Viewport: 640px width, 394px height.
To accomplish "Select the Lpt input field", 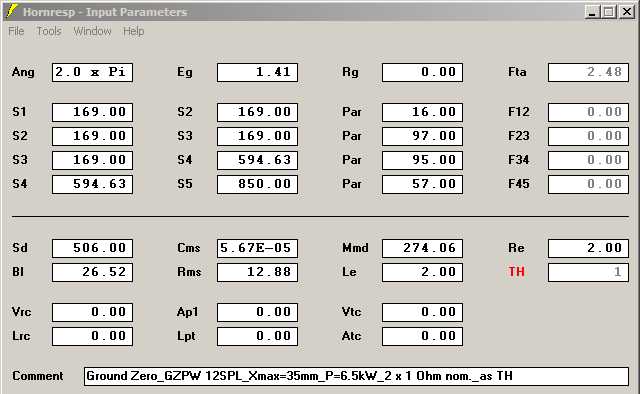I will coord(257,336).
